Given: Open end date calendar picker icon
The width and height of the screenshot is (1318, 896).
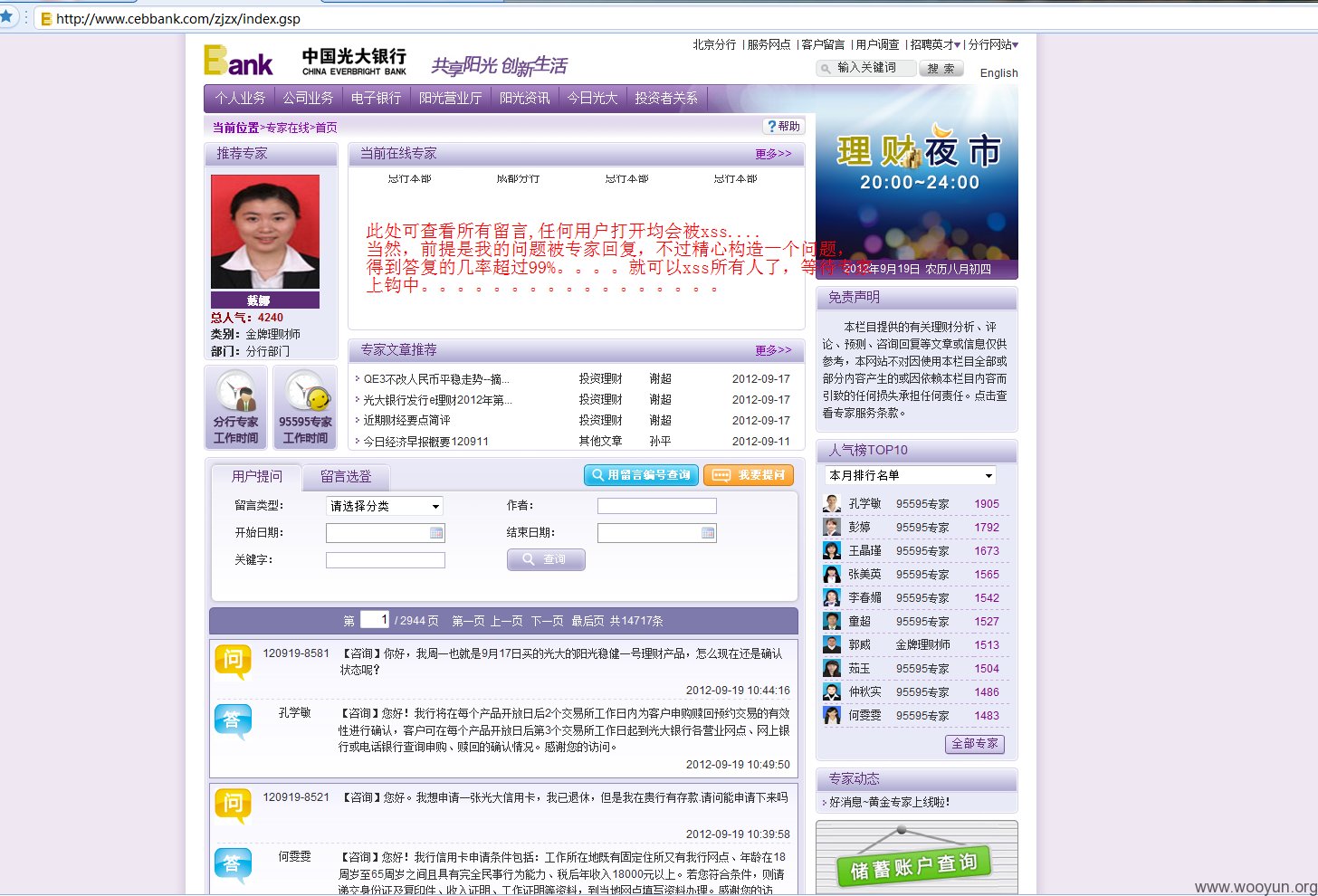Looking at the screenshot, I should (x=708, y=533).
